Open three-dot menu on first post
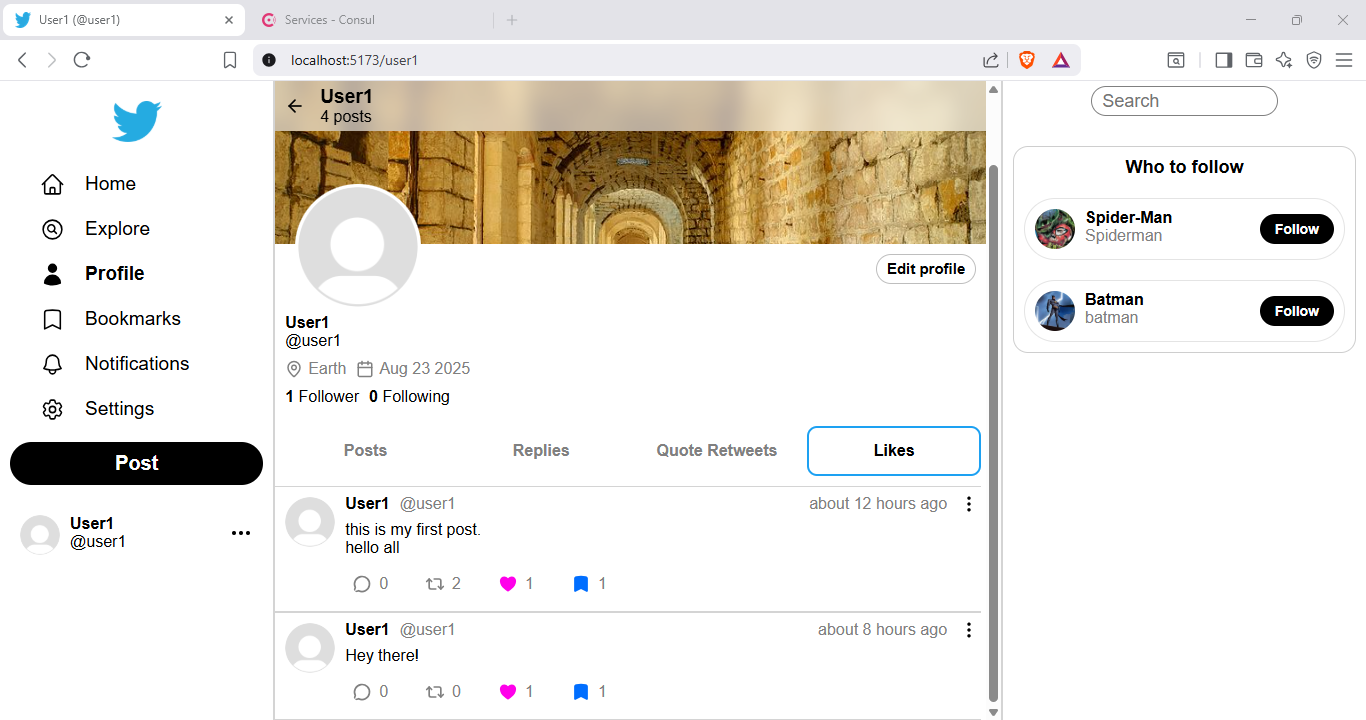 968,504
